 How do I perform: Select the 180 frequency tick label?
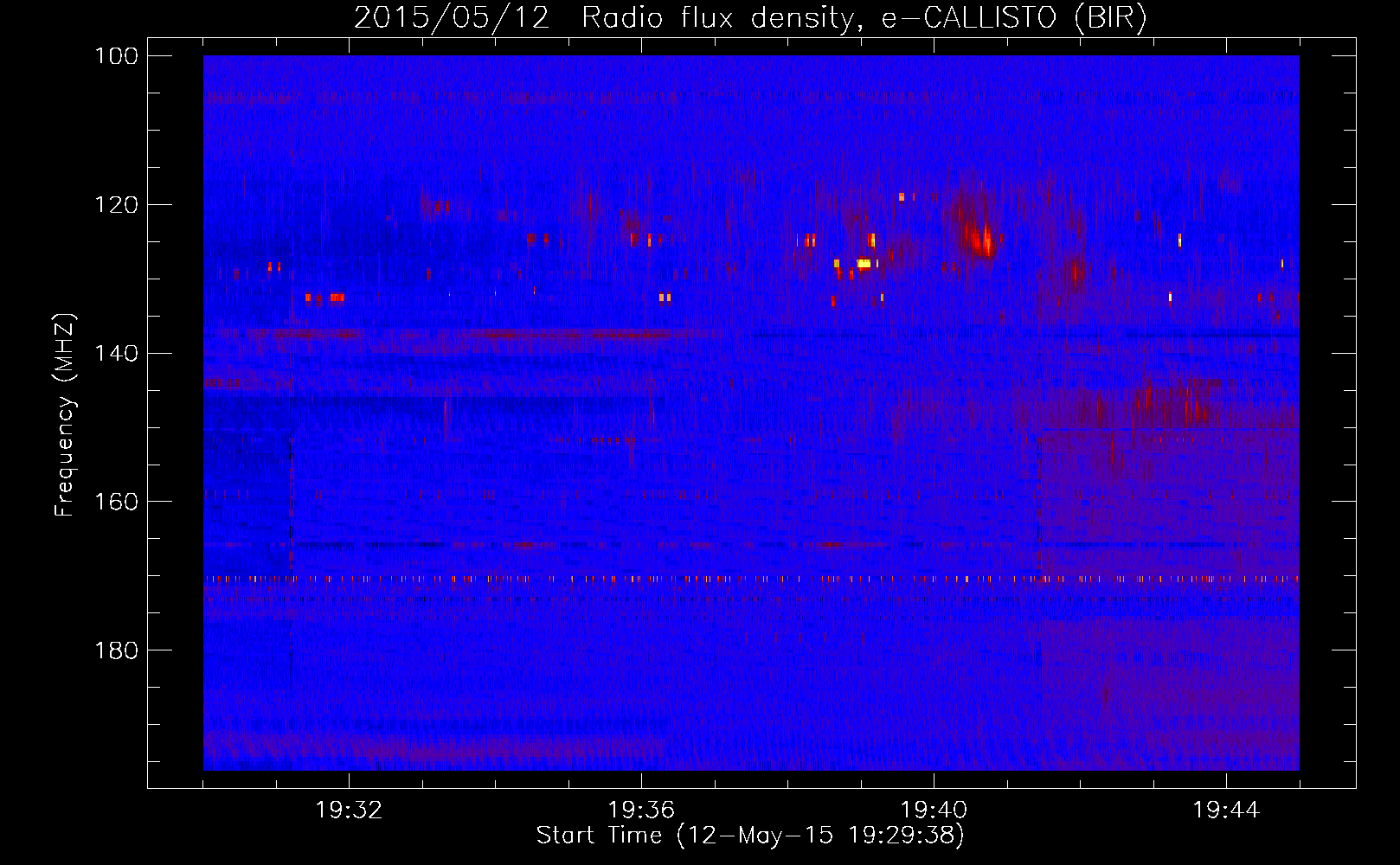117,650
